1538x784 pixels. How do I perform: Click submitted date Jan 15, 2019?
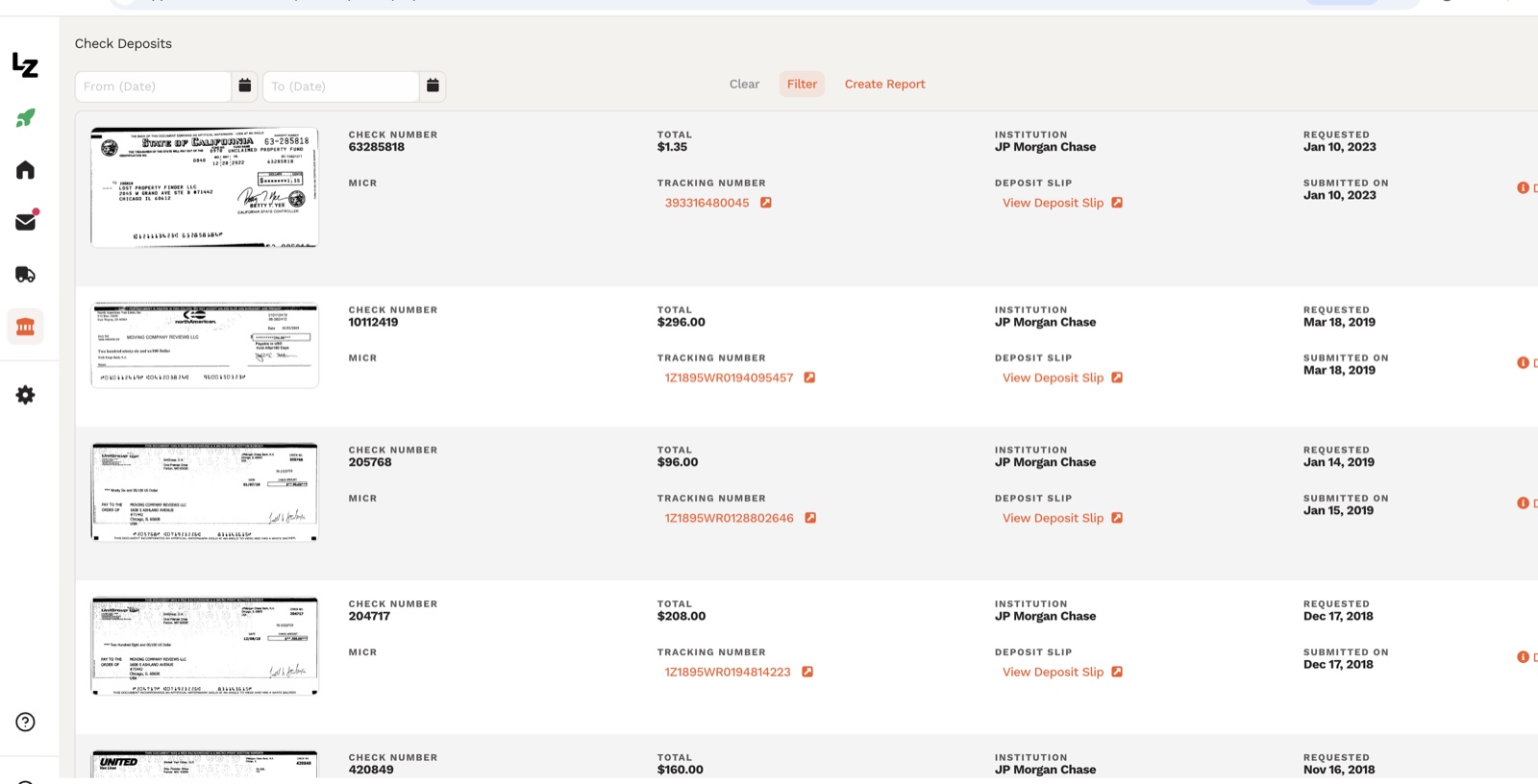(1338, 510)
